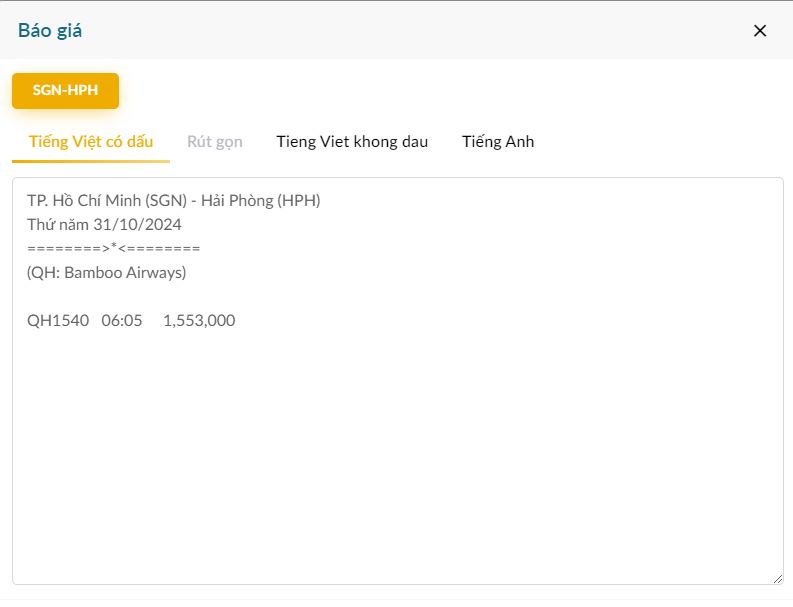The height and width of the screenshot is (607, 793).
Task: Click the price 1,553,000
Action: click(199, 320)
